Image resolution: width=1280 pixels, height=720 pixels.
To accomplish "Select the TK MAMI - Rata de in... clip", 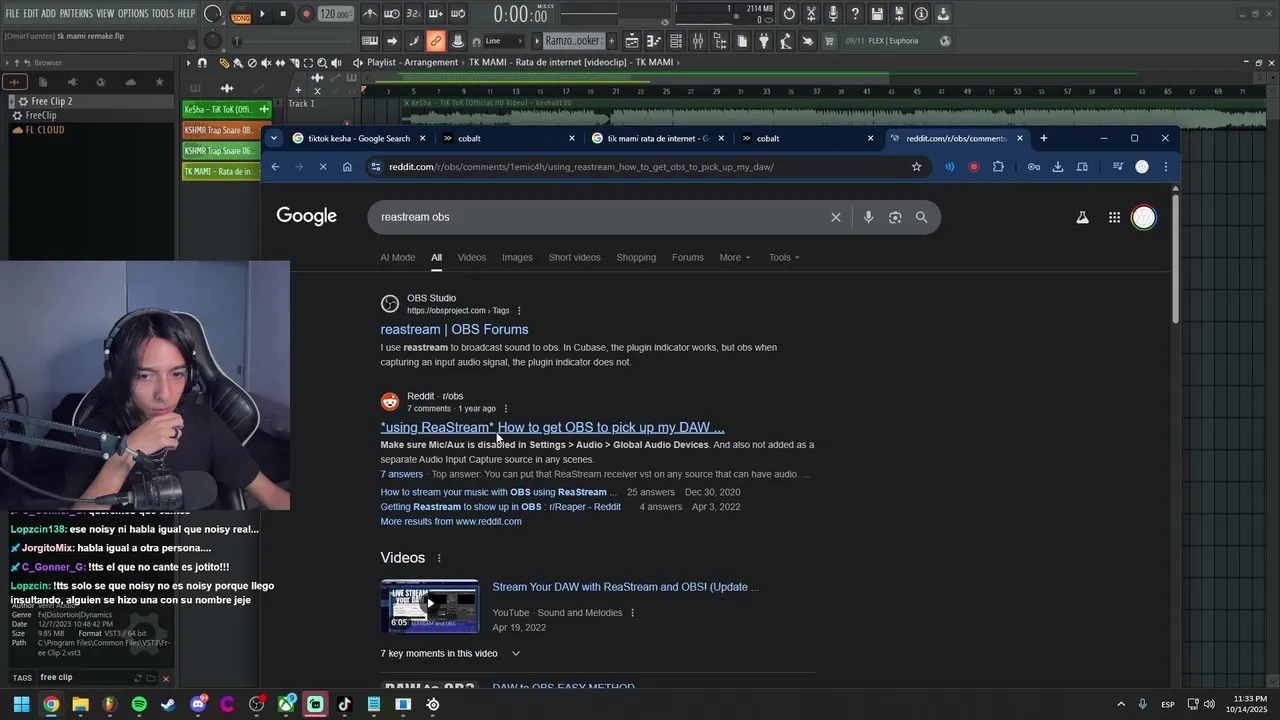I will pyautogui.click(x=219, y=171).
